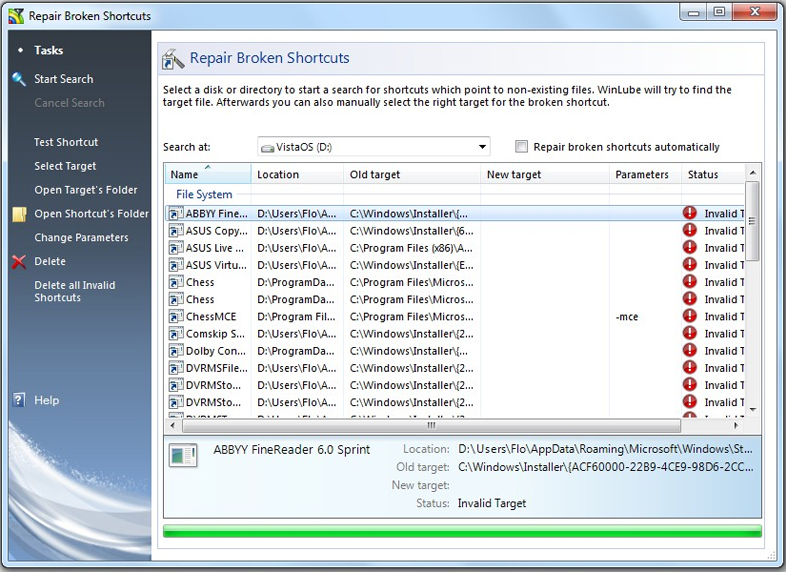Click the red Delete X icon
The width and height of the screenshot is (786, 572).
coord(18,262)
